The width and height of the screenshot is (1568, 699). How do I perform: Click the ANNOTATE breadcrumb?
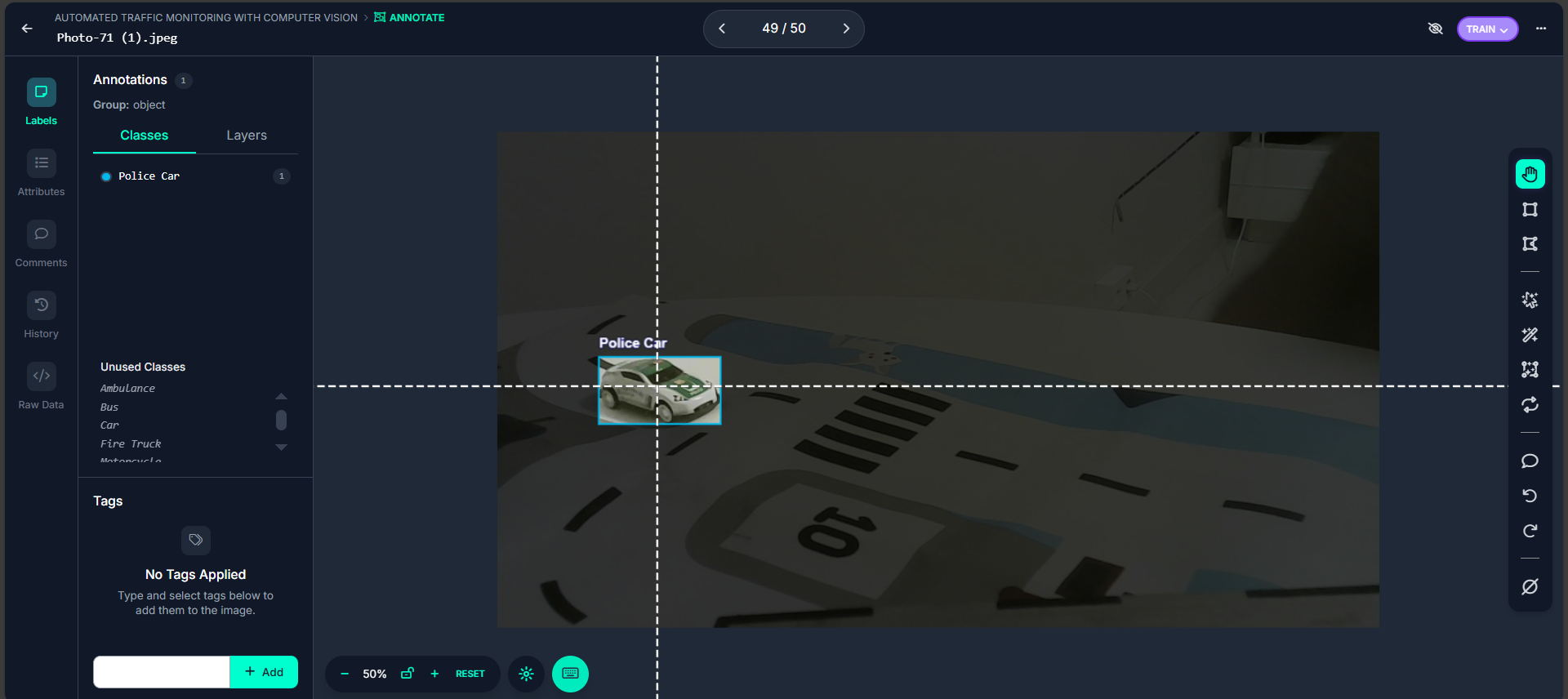(409, 17)
